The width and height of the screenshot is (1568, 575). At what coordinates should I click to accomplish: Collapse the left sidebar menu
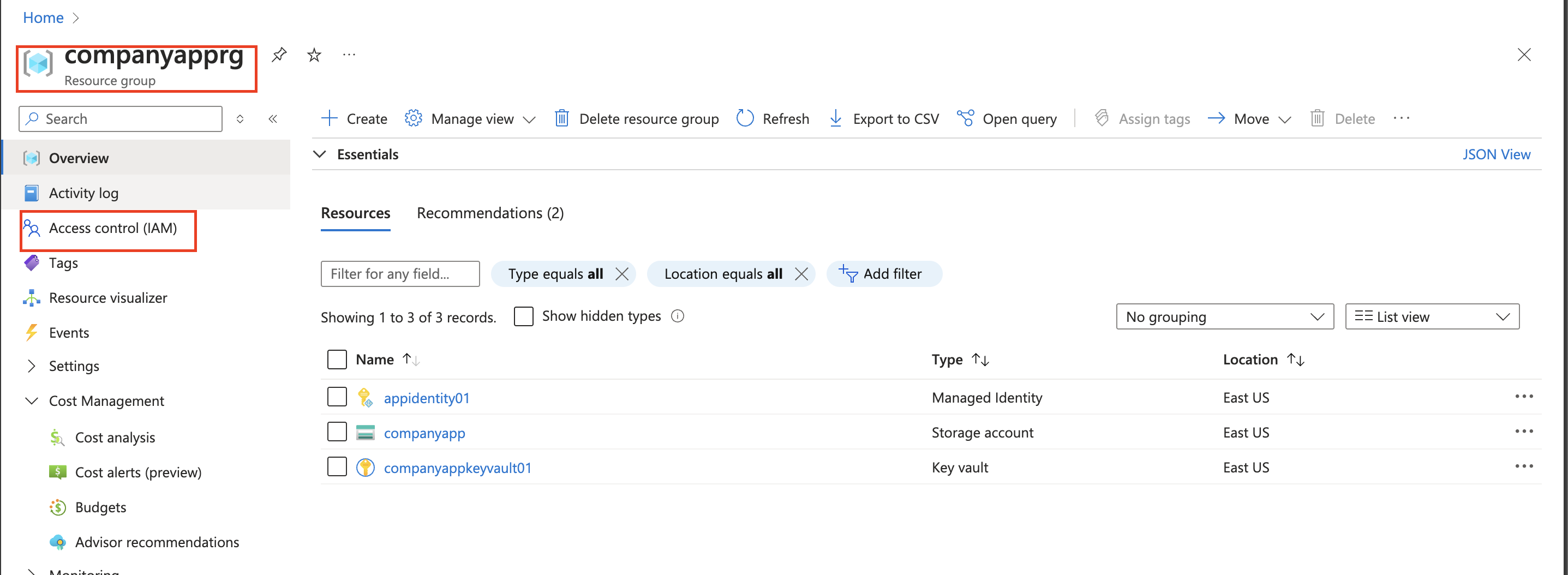point(273,118)
